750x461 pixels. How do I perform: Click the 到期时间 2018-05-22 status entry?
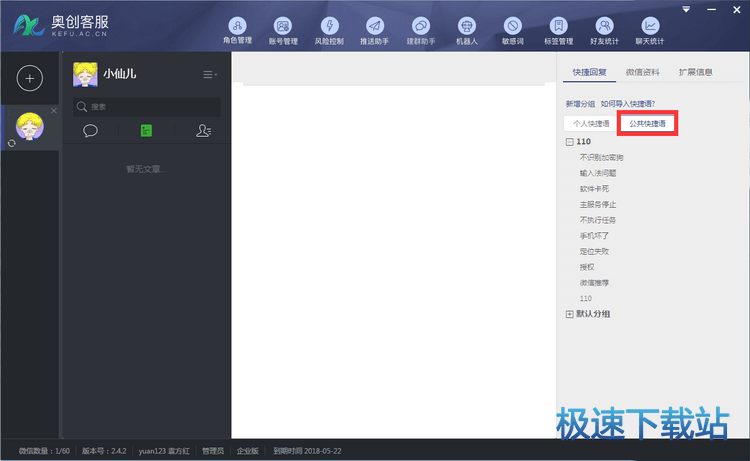click(307, 451)
